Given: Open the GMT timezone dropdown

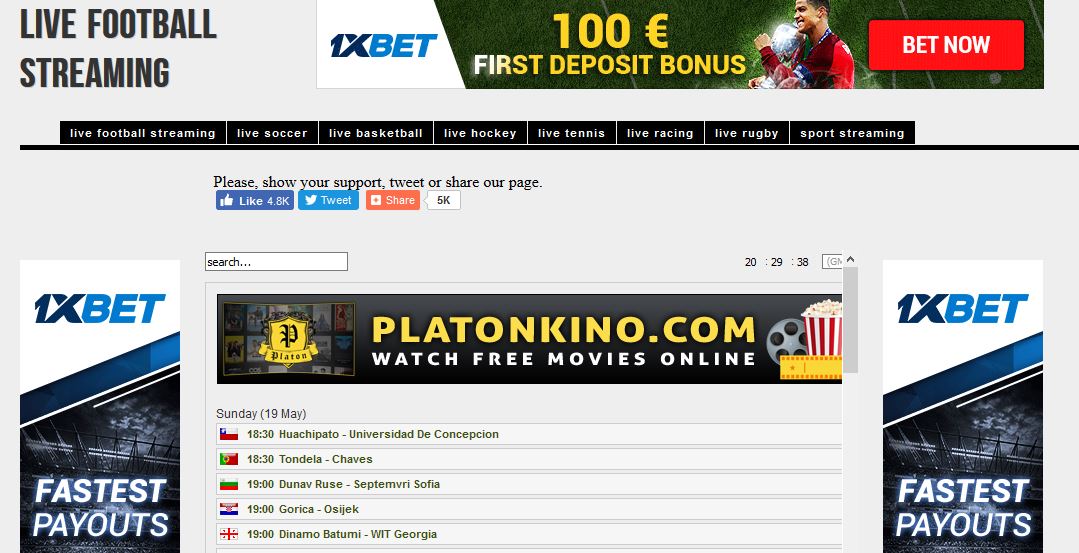Looking at the screenshot, I should pyautogui.click(x=832, y=262).
